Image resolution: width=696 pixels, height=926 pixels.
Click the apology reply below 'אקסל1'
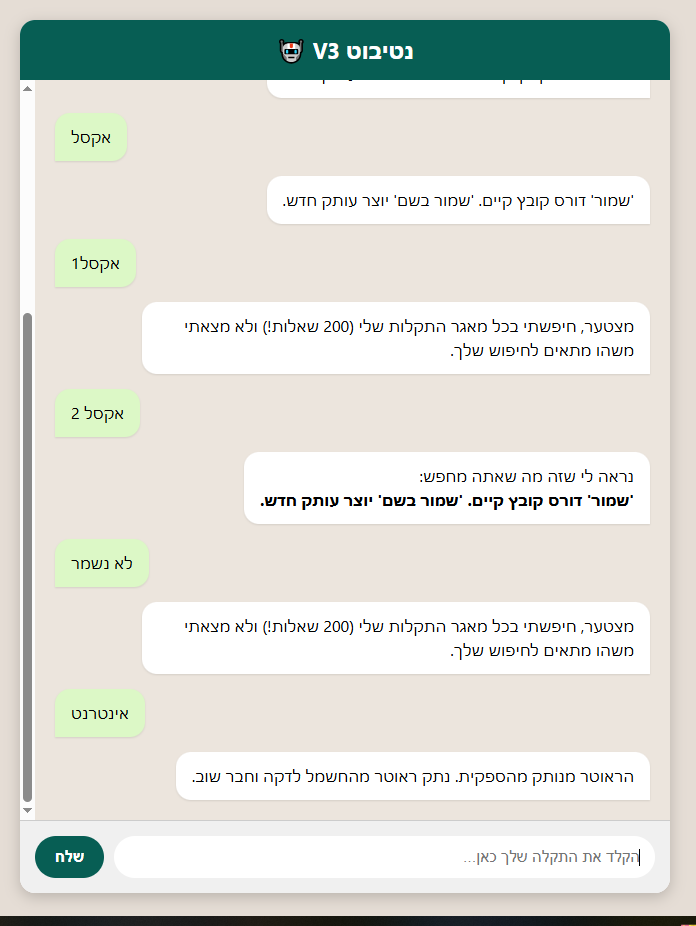396,338
